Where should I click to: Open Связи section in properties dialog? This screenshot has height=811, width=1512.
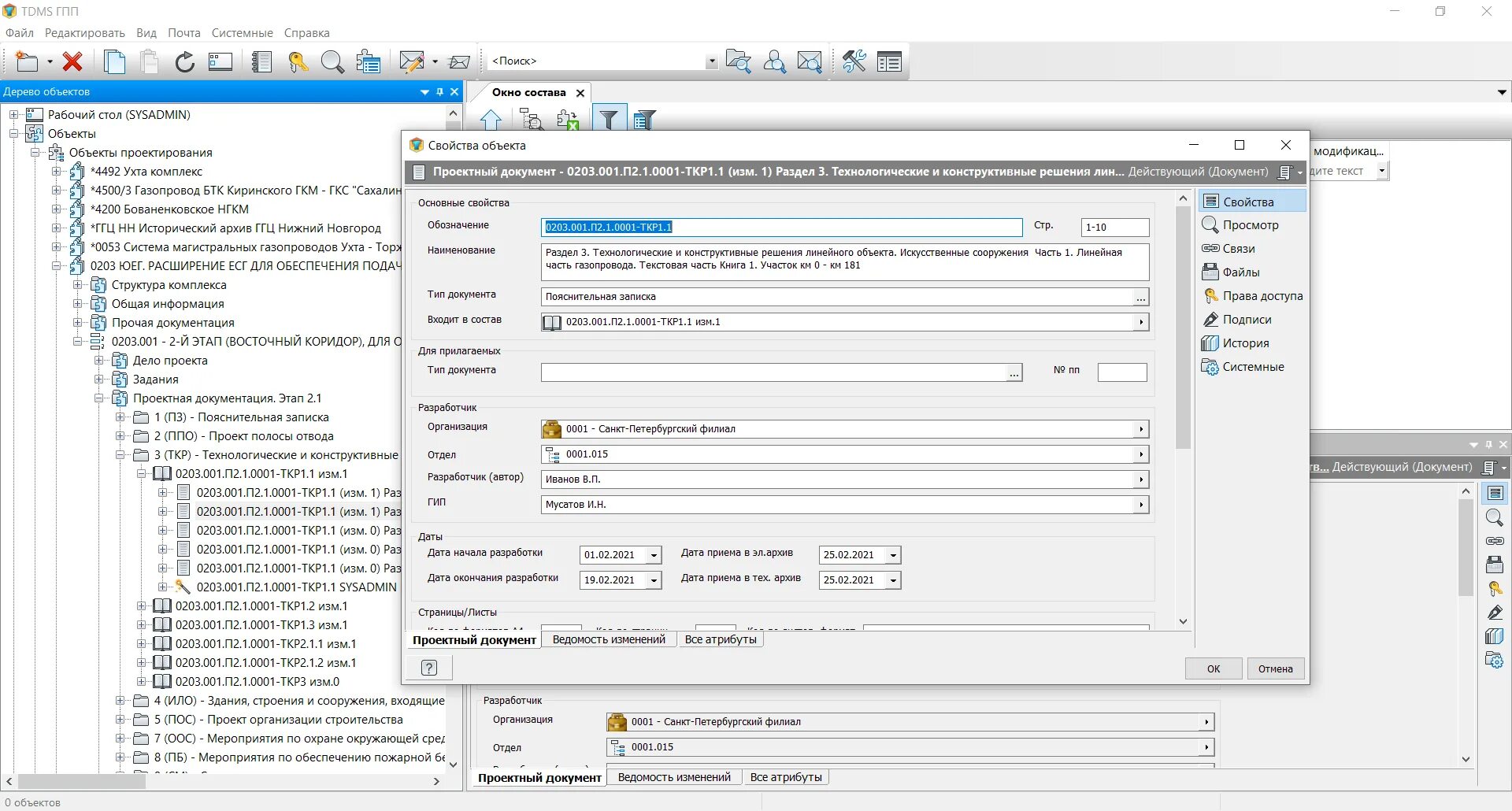(1238, 249)
